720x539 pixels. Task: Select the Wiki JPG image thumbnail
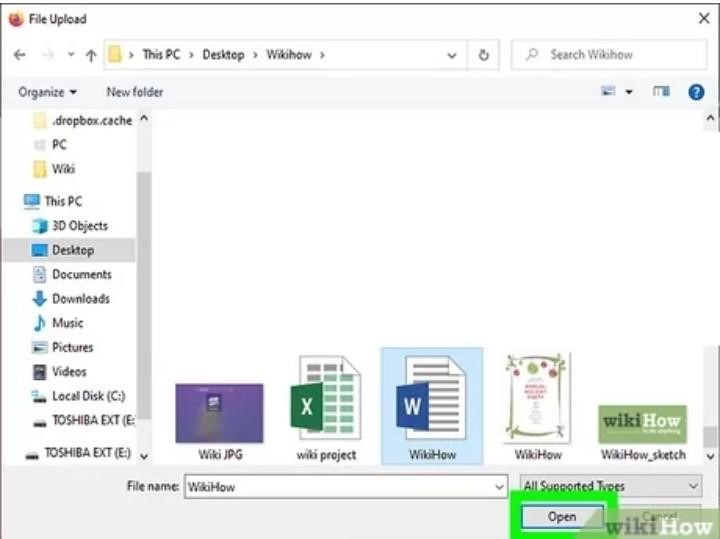(x=219, y=413)
